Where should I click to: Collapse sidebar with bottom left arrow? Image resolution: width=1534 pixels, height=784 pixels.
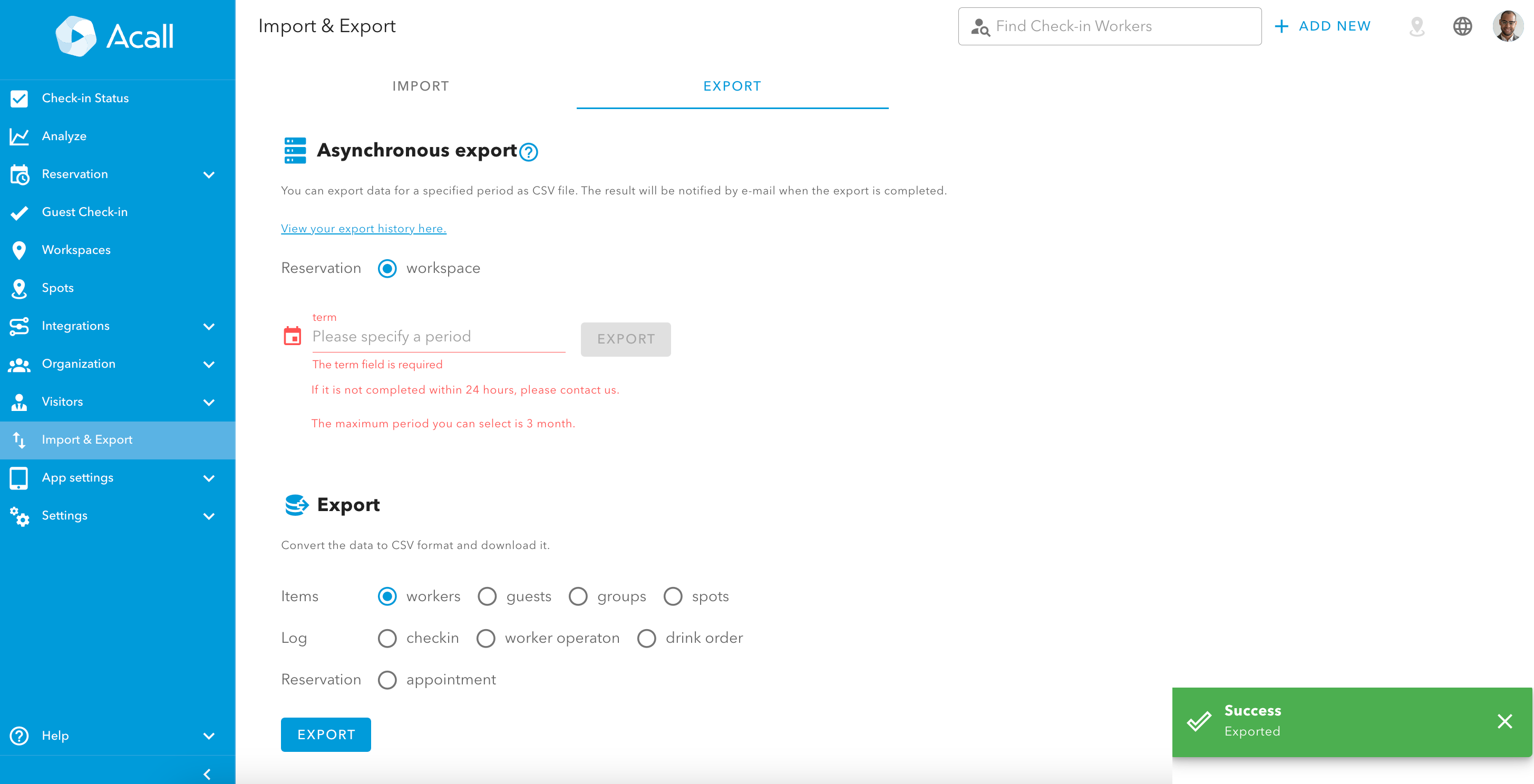[207, 774]
